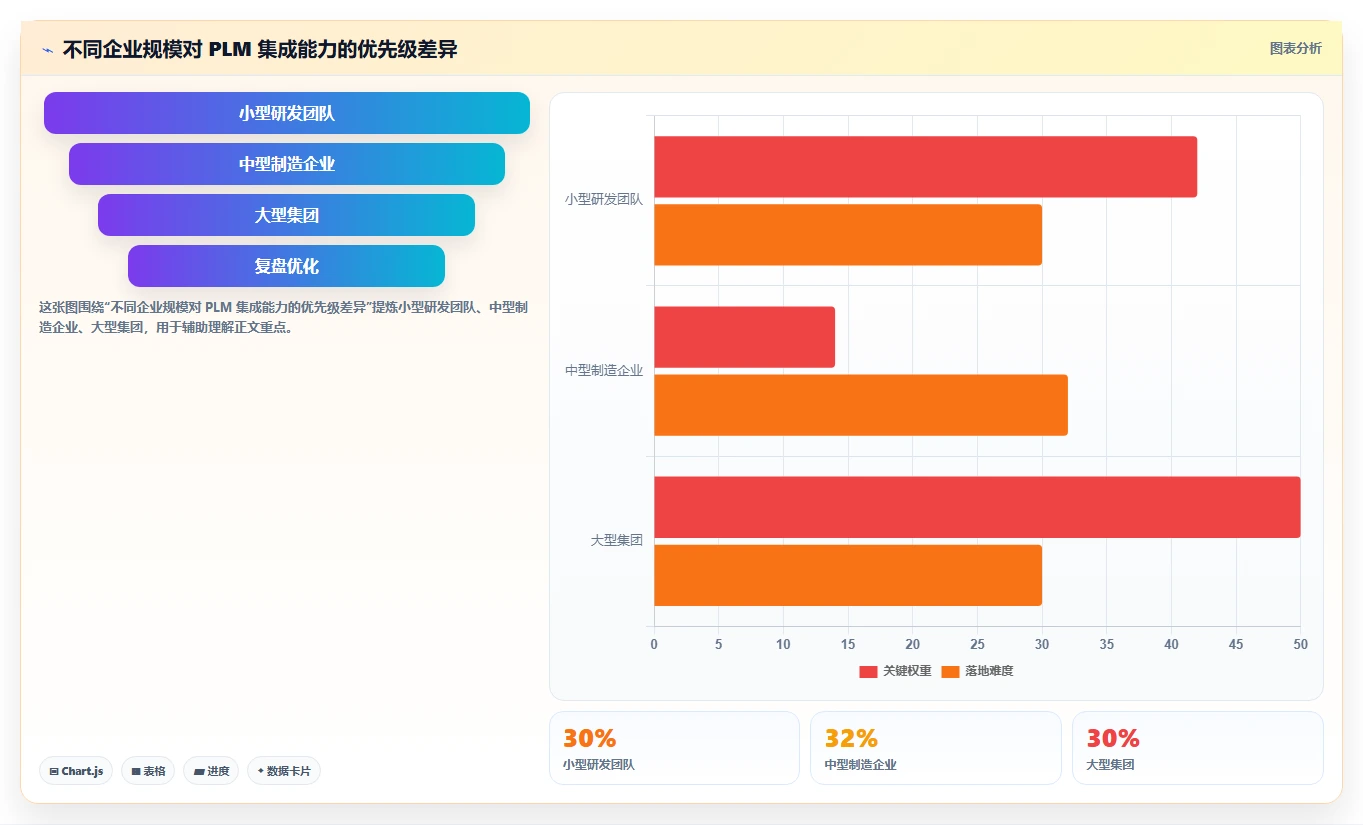
Task: Open the 30% 大型集团 data card
Action: [x=1197, y=748]
